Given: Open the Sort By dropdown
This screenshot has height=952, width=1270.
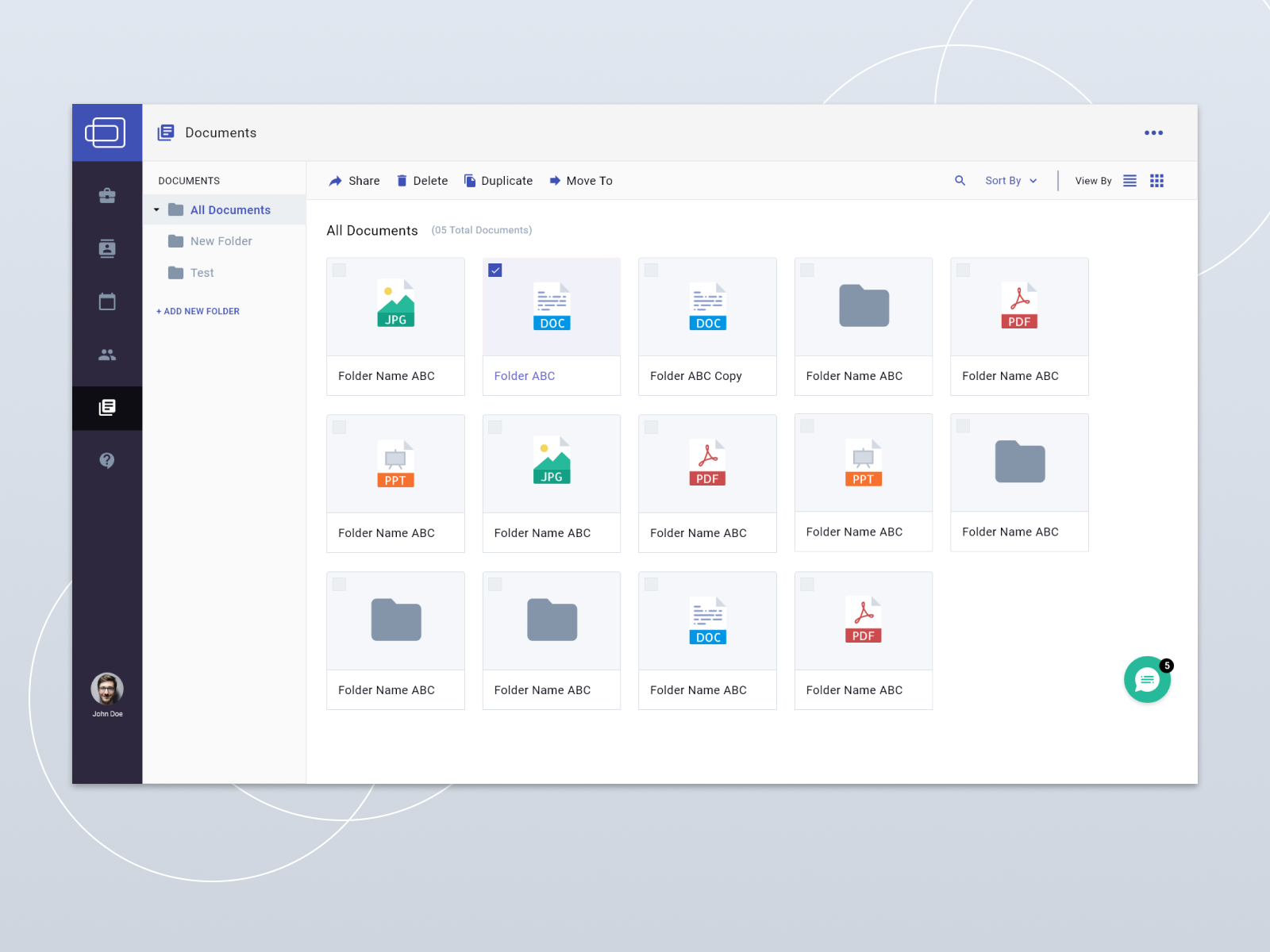Looking at the screenshot, I should [1010, 181].
